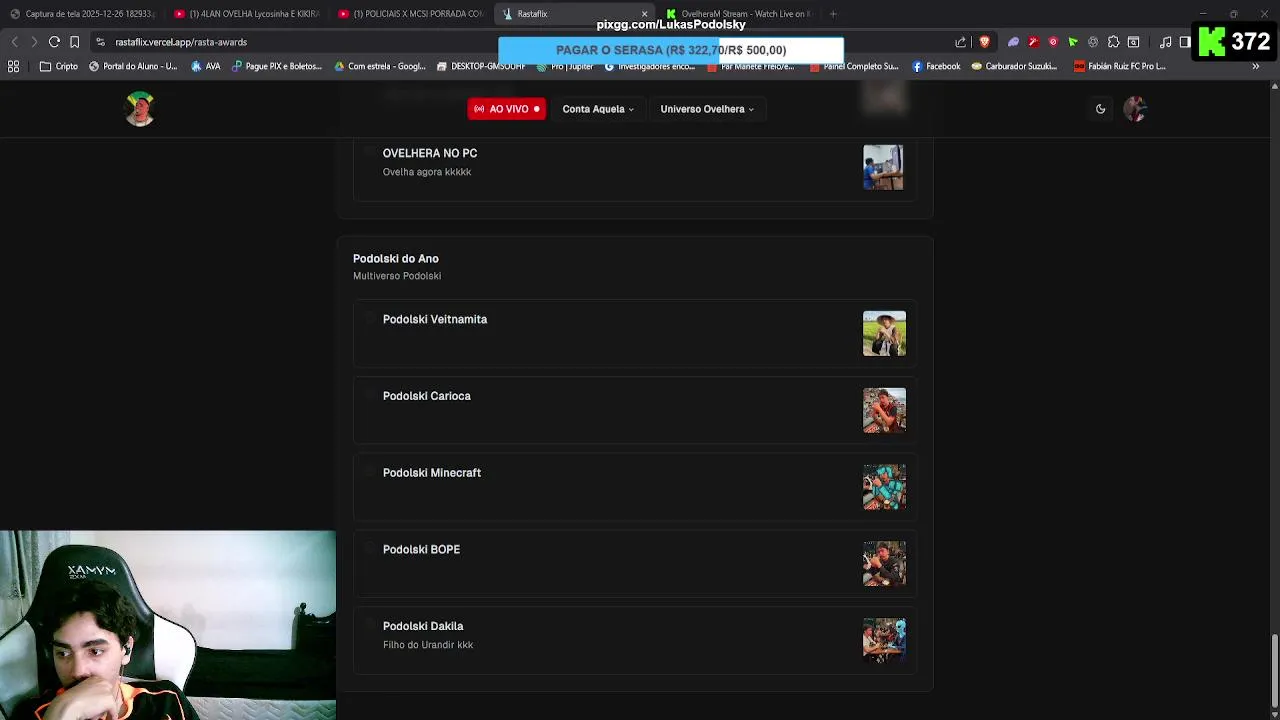1280x720 pixels.
Task: Bookmark page with the bookmark icon
Action: [x=74, y=42]
